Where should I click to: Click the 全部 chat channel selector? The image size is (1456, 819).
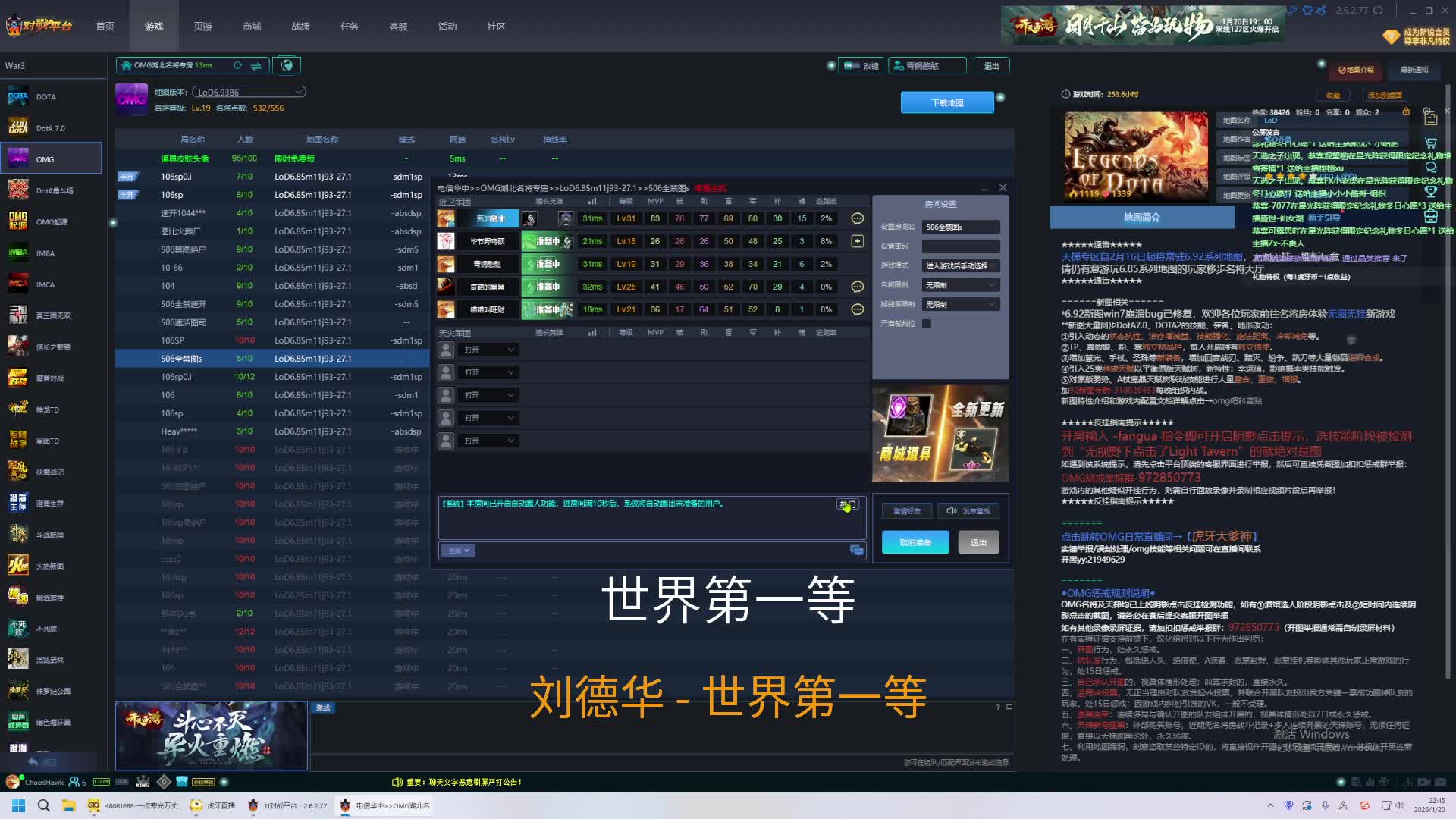pos(458,551)
